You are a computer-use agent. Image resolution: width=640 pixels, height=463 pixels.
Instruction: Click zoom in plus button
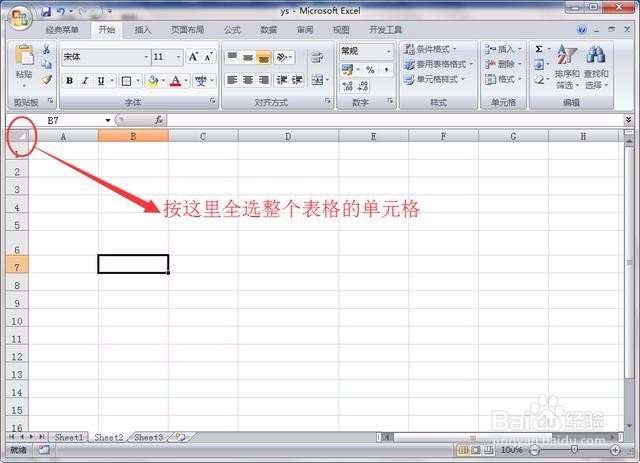click(615, 450)
